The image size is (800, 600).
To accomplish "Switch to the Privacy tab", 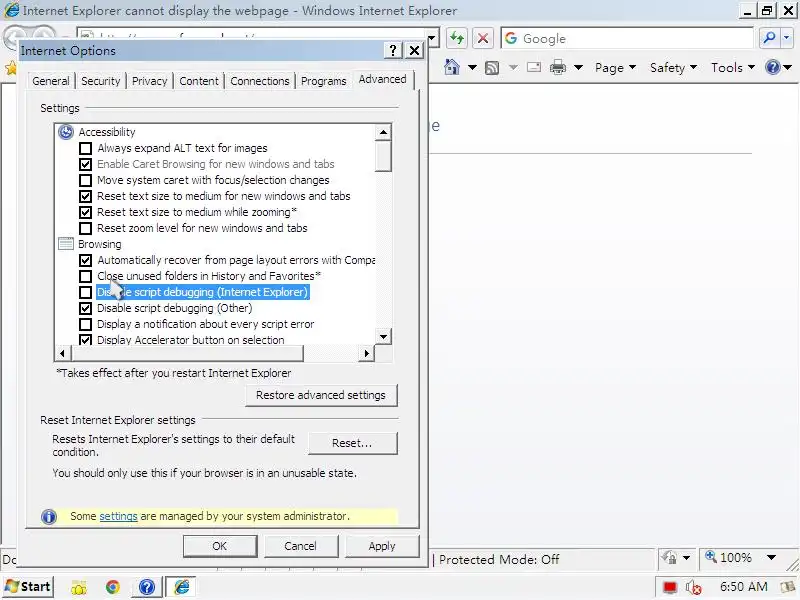I will (x=149, y=81).
